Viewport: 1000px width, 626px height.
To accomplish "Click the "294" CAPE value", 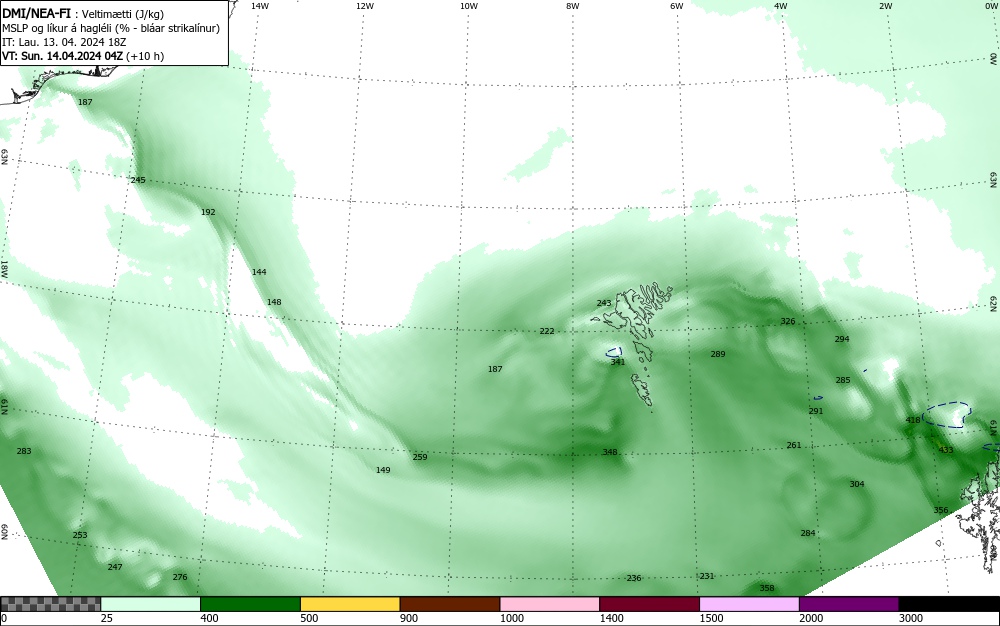I will pos(842,339).
